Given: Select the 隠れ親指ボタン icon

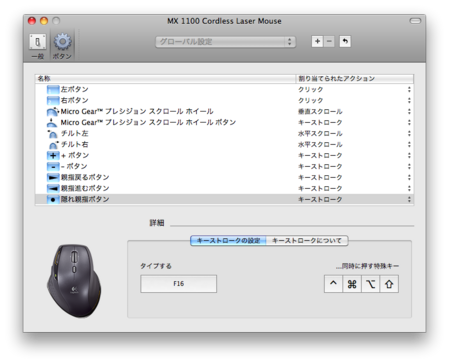Looking at the screenshot, I should [53, 199].
